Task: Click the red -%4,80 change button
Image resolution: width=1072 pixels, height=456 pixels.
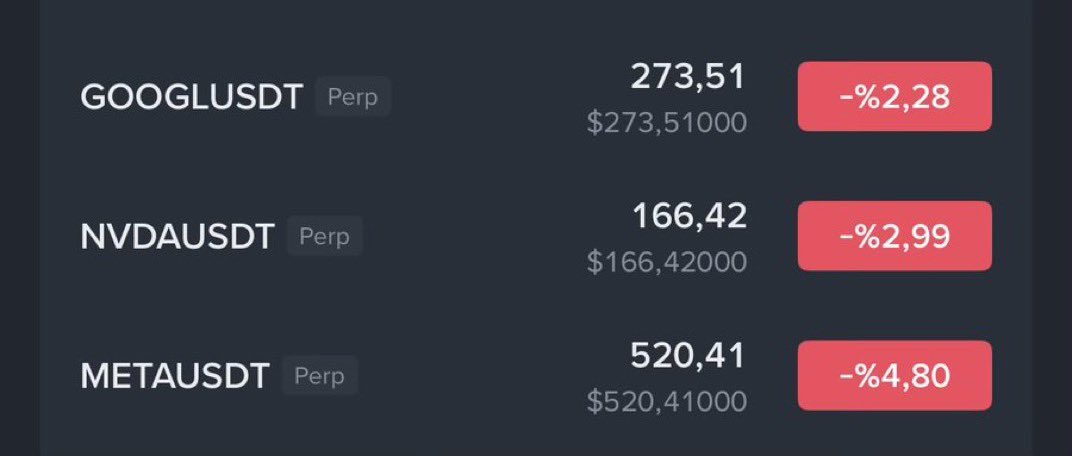Action: pyautogui.click(x=894, y=375)
